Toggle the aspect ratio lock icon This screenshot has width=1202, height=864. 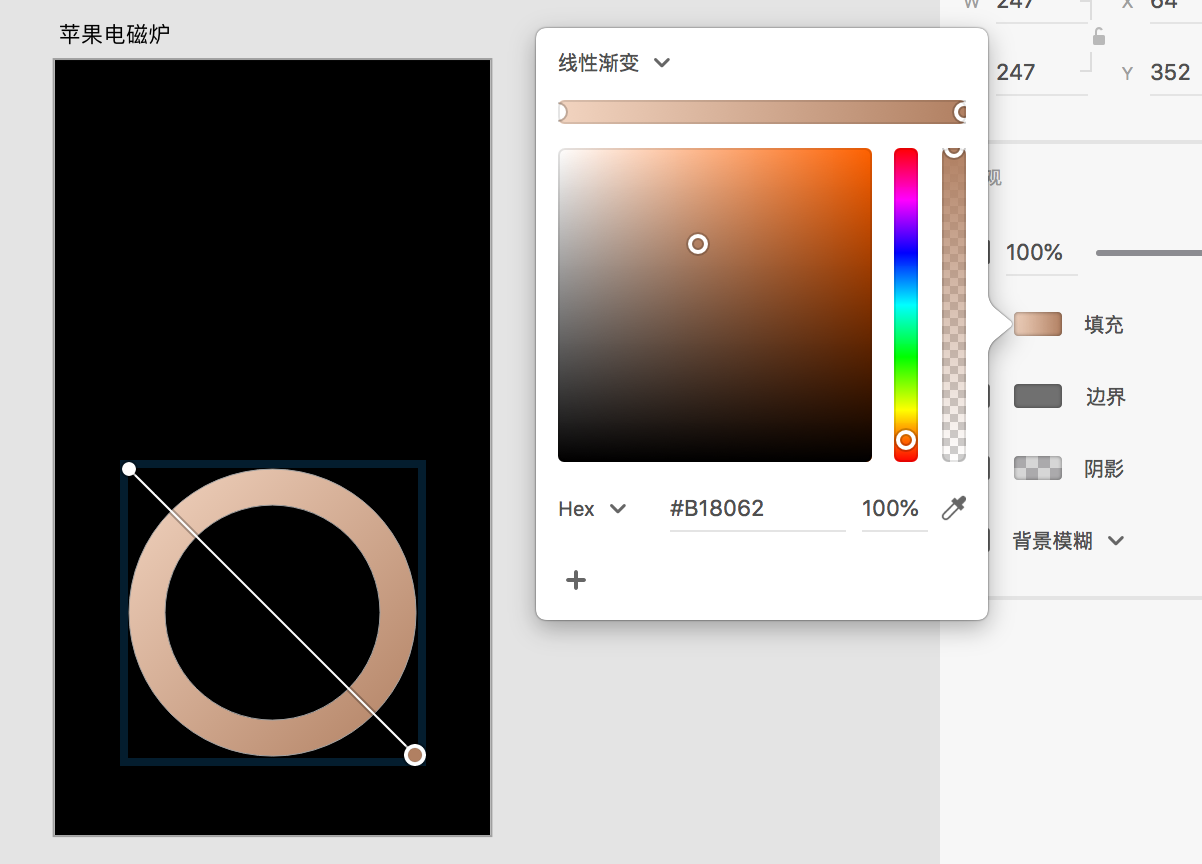(x=1099, y=37)
